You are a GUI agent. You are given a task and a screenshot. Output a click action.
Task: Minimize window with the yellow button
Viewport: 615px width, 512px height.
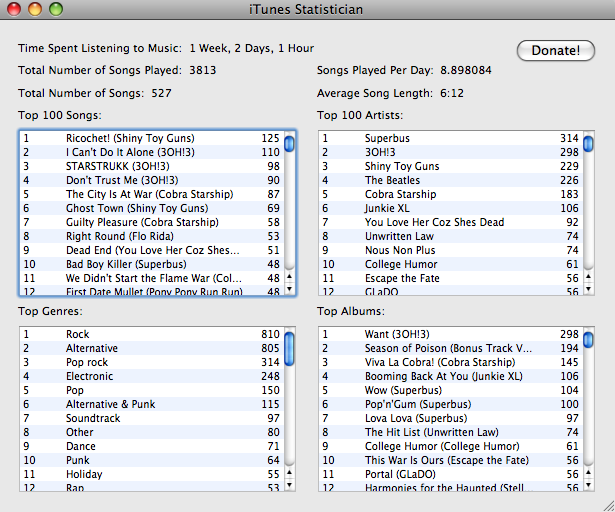(x=35, y=9)
